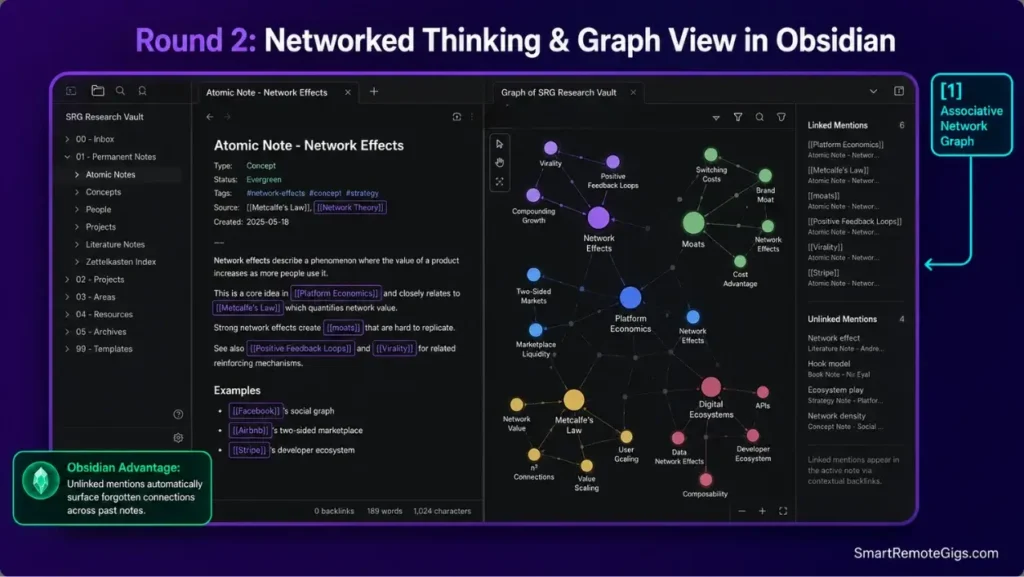Zoom in the graph with the plus icon

pyautogui.click(x=762, y=511)
